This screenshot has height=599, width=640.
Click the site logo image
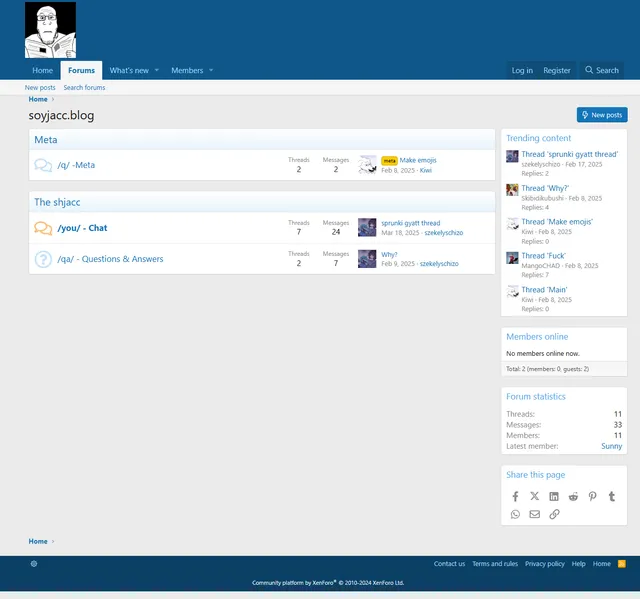(50, 30)
